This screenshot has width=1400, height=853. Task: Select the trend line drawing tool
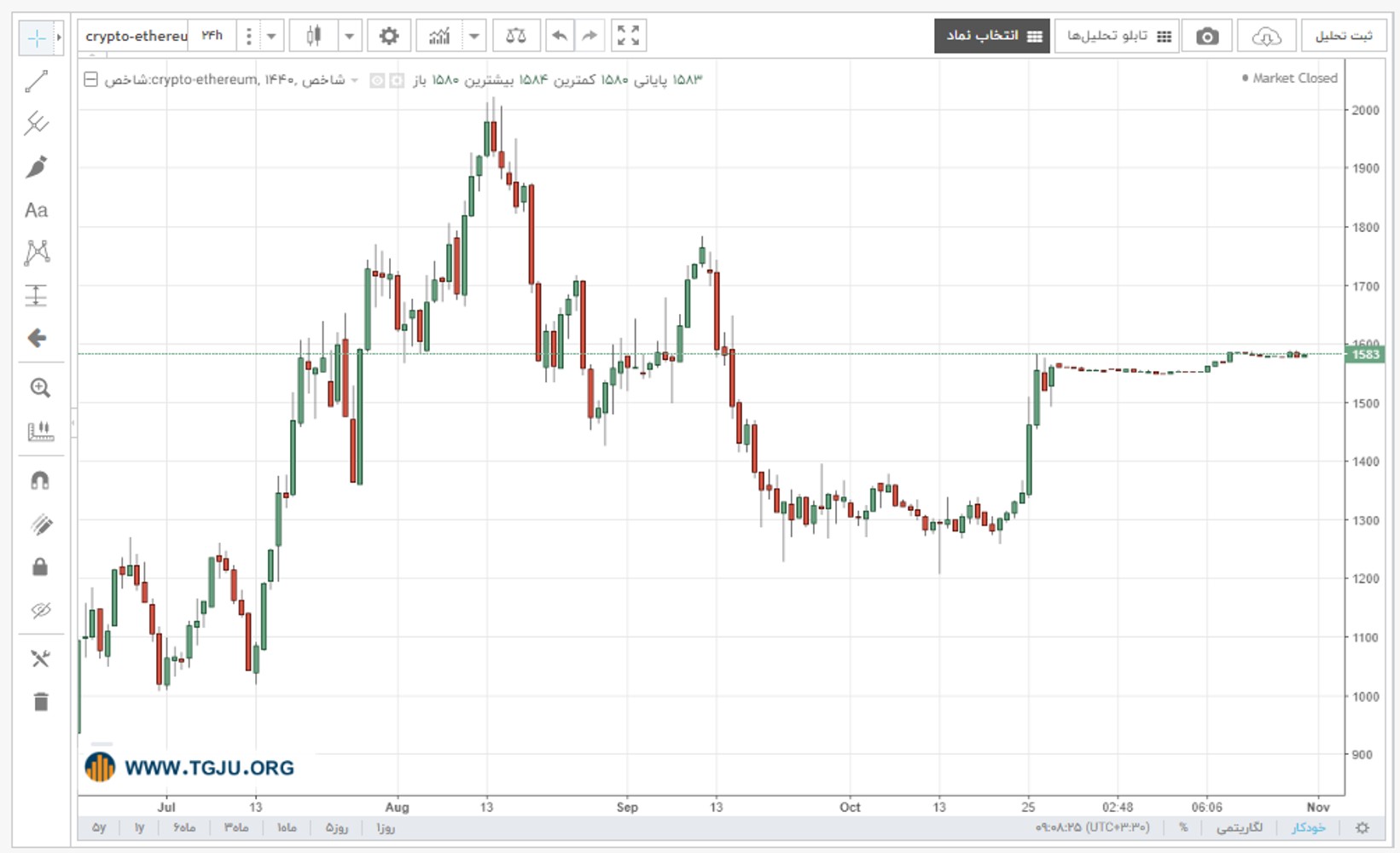pyautogui.click(x=37, y=81)
